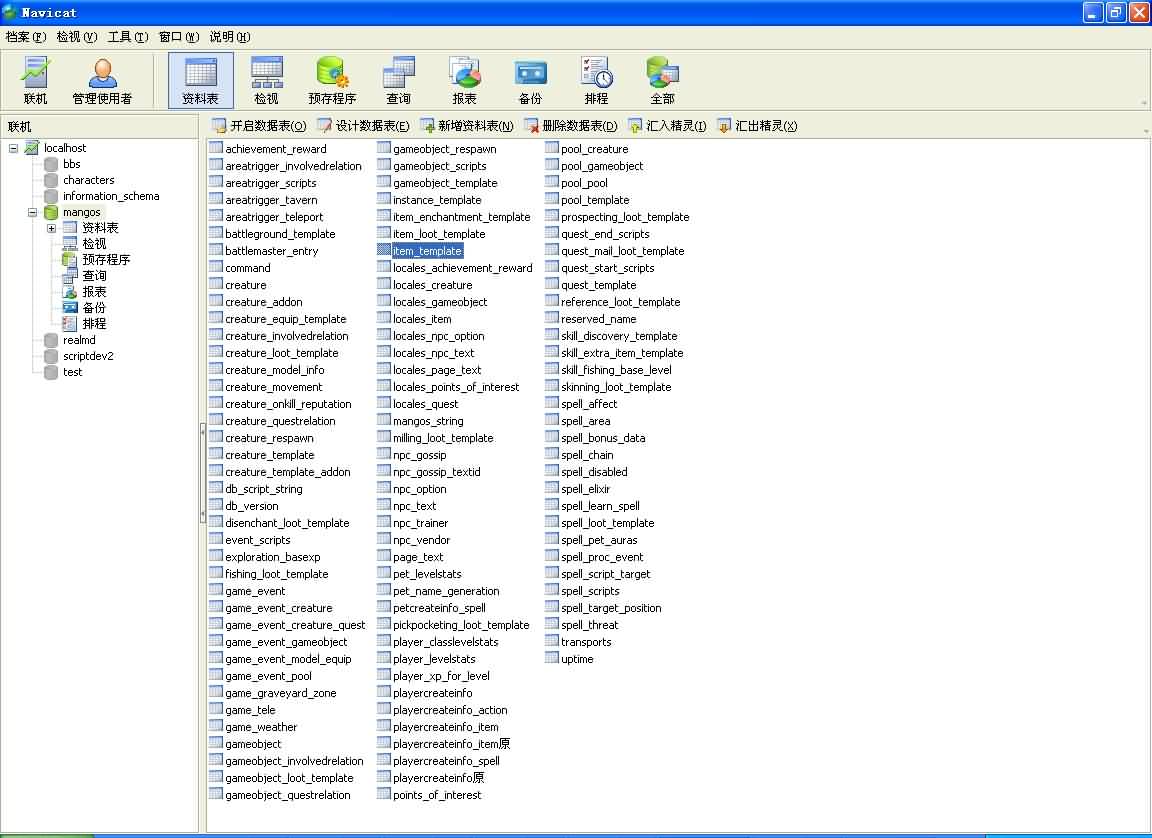Select the player_xp_for_level table
The image size is (1152, 838).
tap(441, 676)
